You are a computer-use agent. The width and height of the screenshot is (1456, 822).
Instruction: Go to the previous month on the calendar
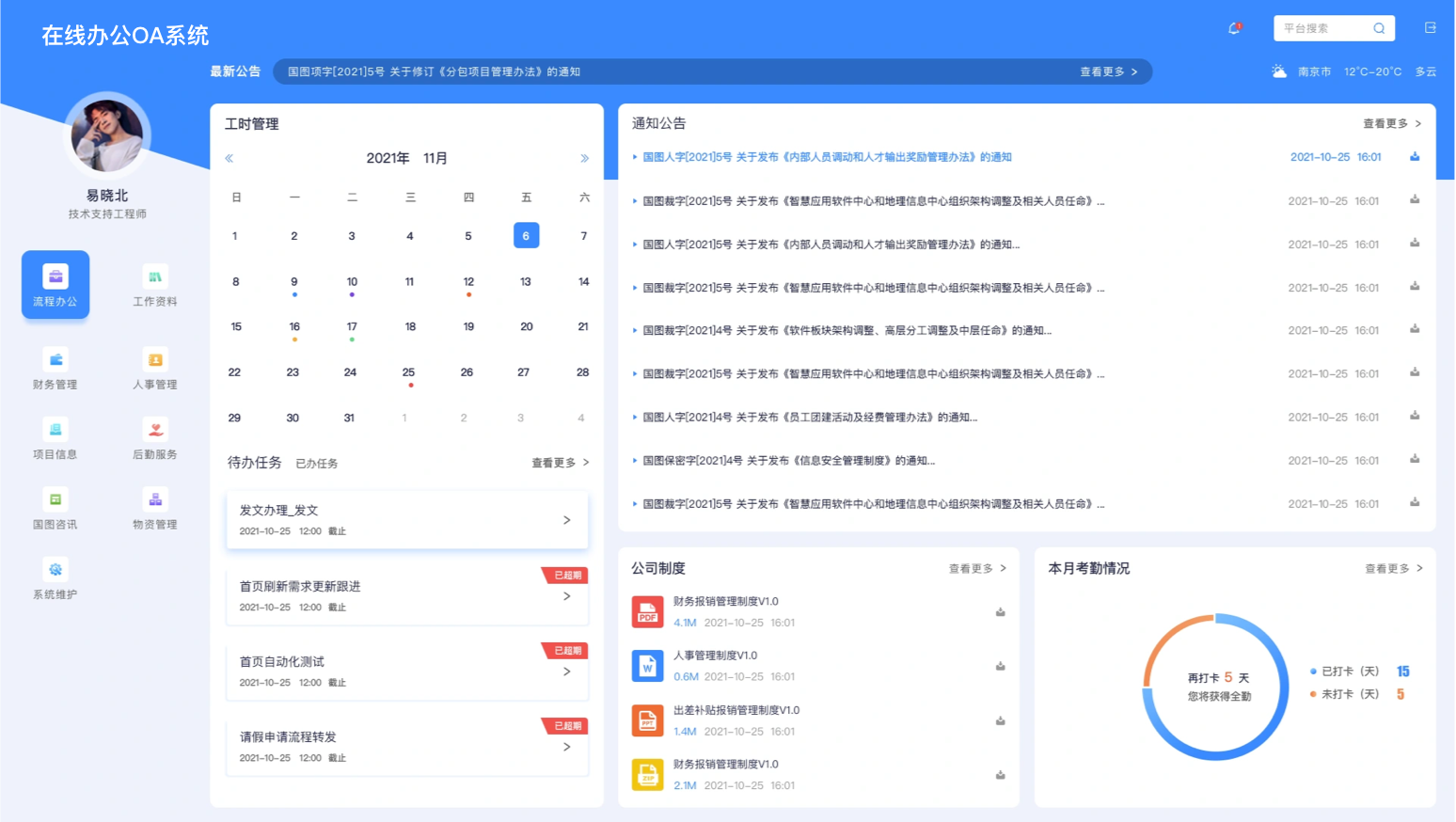pyautogui.click(x=229, y=158)
